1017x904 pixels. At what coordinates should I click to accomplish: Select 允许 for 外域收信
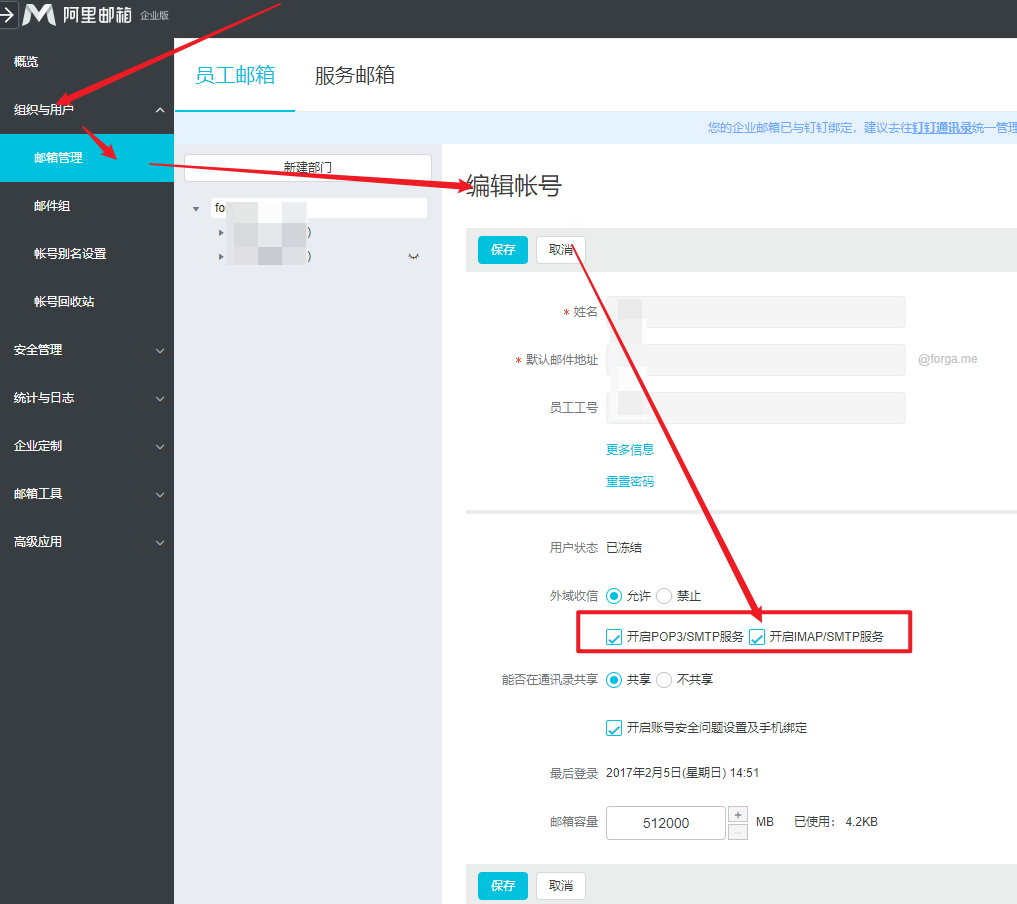click(614, 596)
